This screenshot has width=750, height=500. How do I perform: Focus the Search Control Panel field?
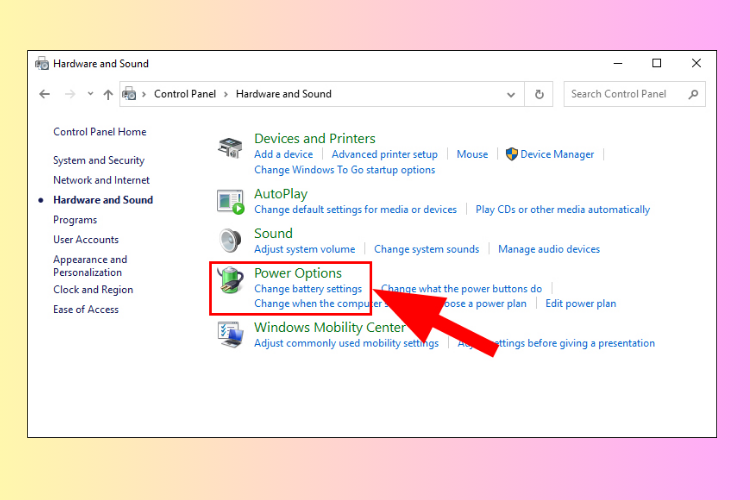(x=626, y=94)
